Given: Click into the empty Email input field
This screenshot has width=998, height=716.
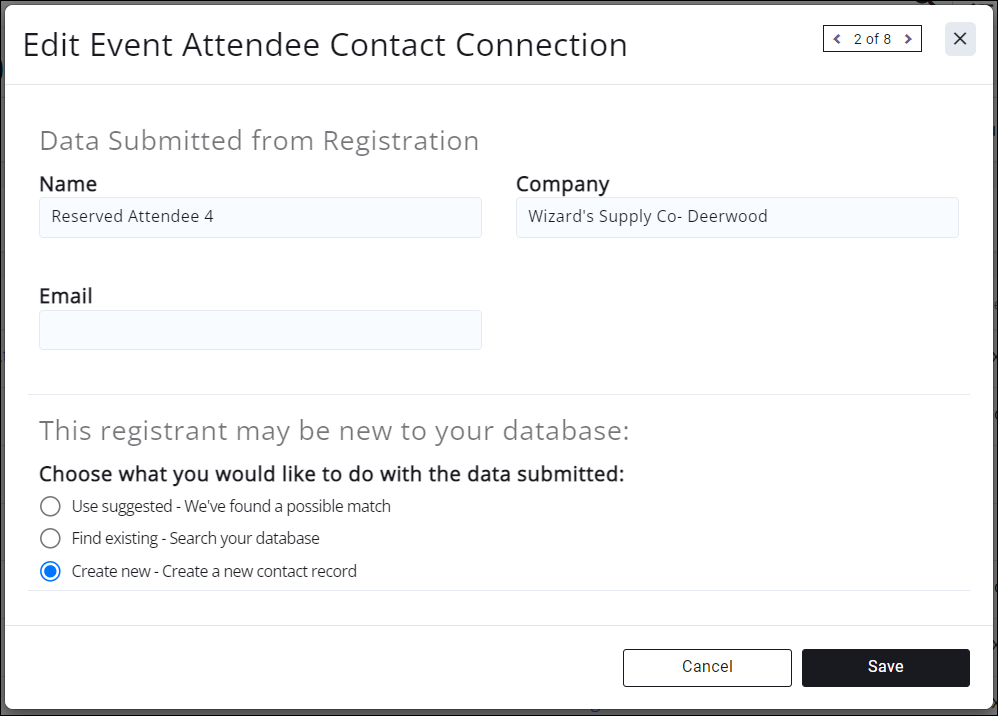Looking at the screenshot, I should point(260,330).
